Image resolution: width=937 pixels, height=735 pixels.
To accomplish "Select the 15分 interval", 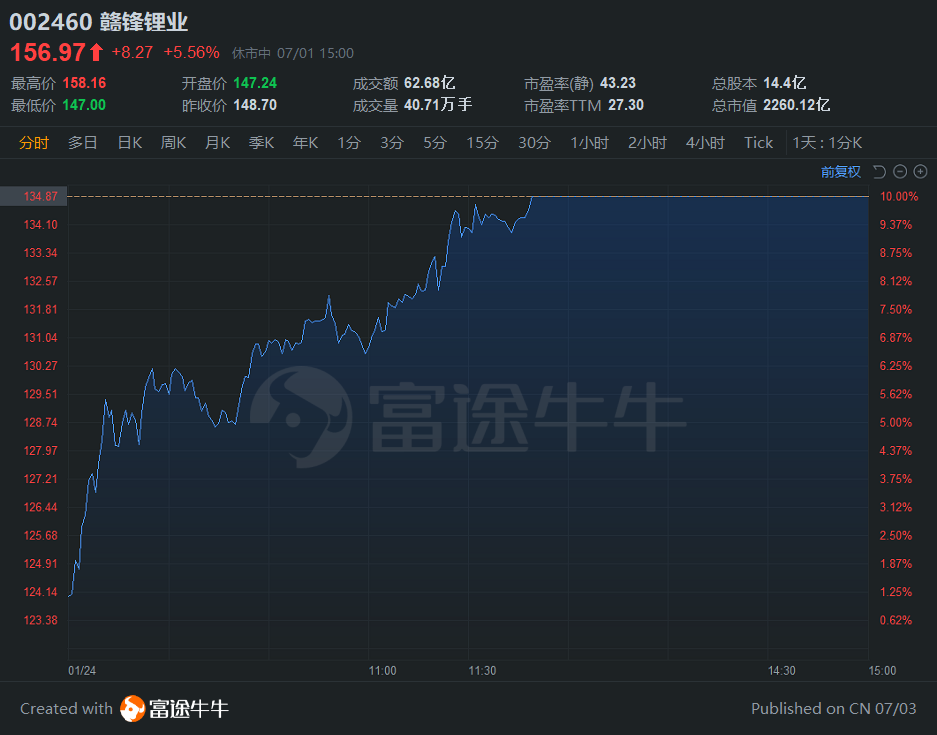I will click(x=482, y=142).
